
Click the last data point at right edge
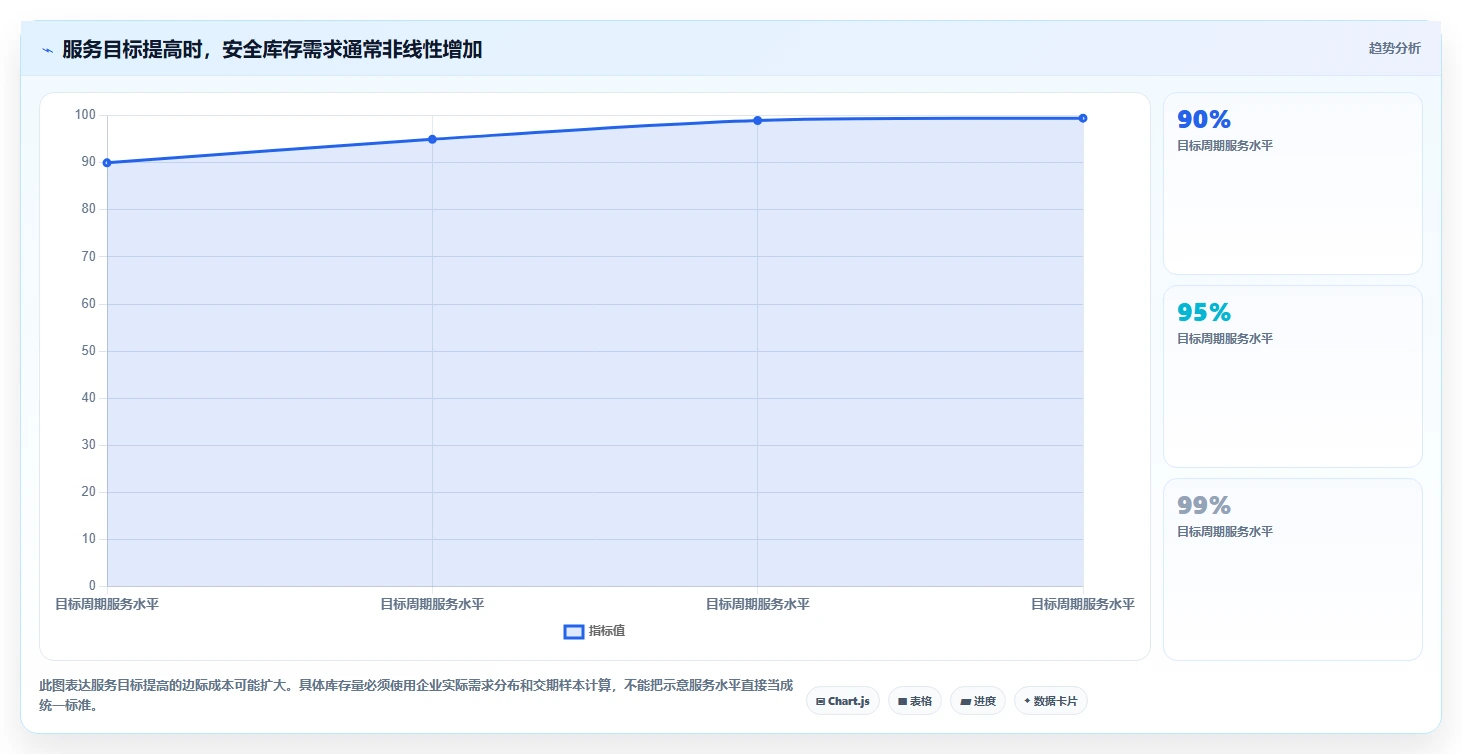pyautogui.click(x=1083, y=118)
